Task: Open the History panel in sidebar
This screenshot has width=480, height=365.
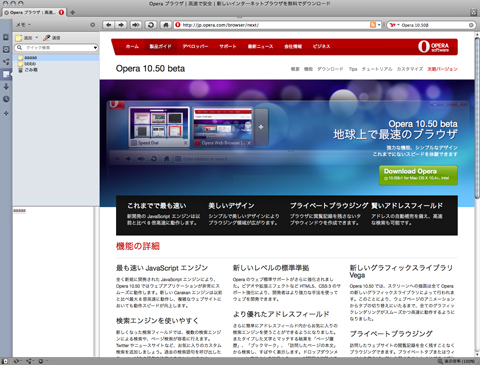Action: (6, 99)
